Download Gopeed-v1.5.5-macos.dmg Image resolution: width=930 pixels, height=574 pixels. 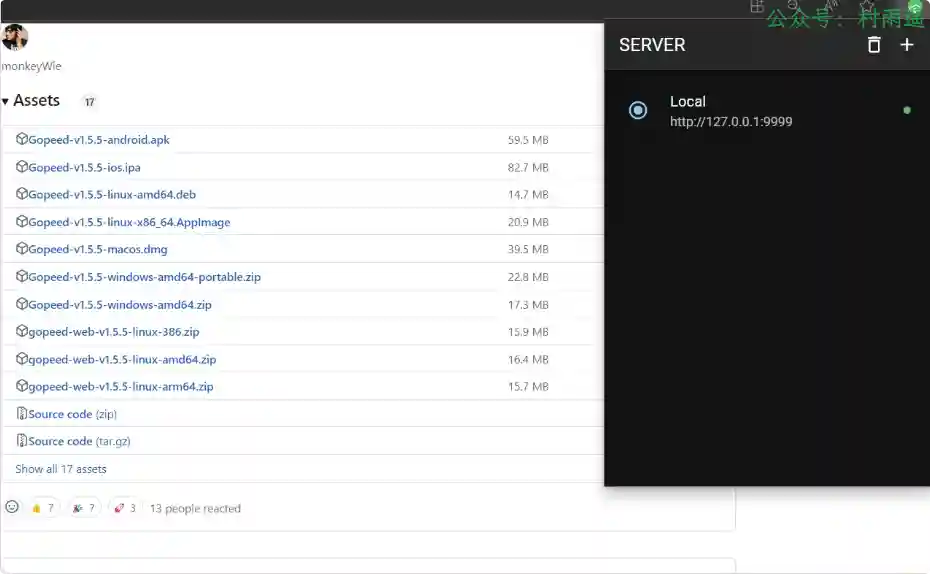(97, 249)
